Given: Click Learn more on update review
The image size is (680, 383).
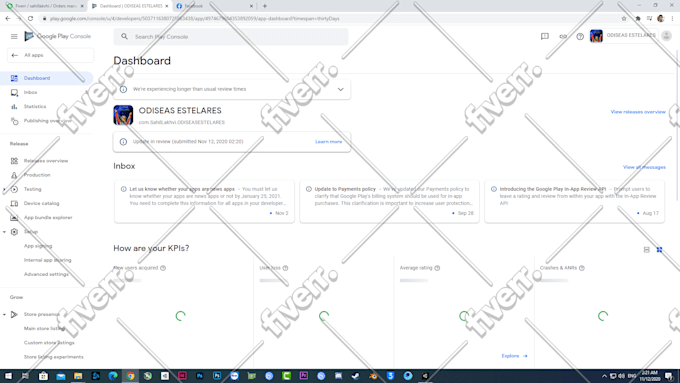Looking at the screenshot, I should [328, 142].
